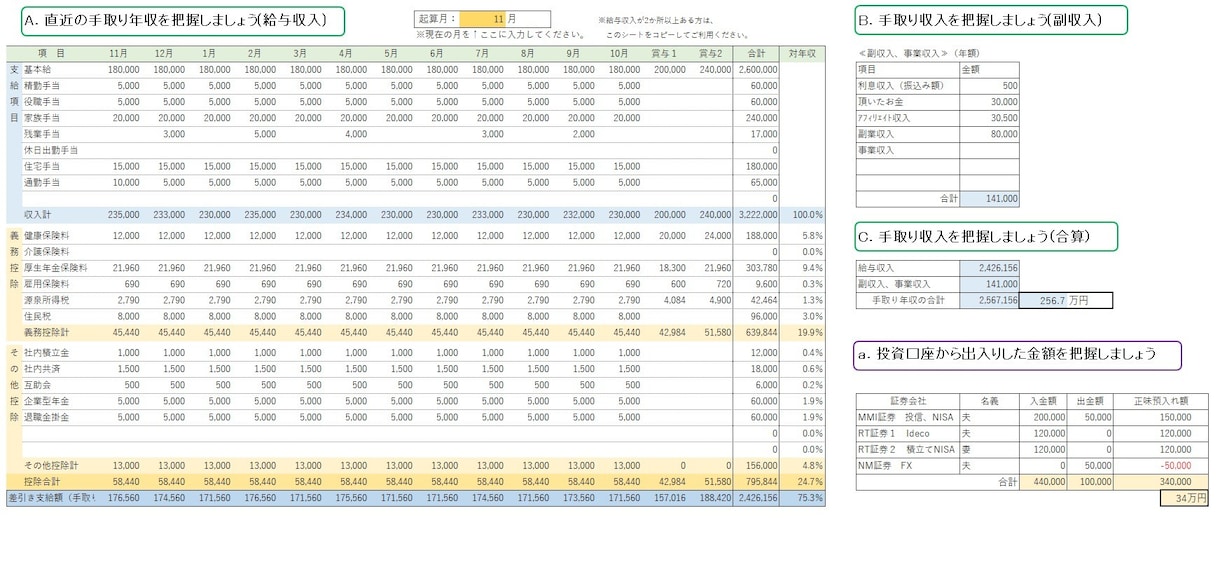Select the MMI証券 投信、NISA row
Screen dimensions: 1220x567
click(1032, 417)
